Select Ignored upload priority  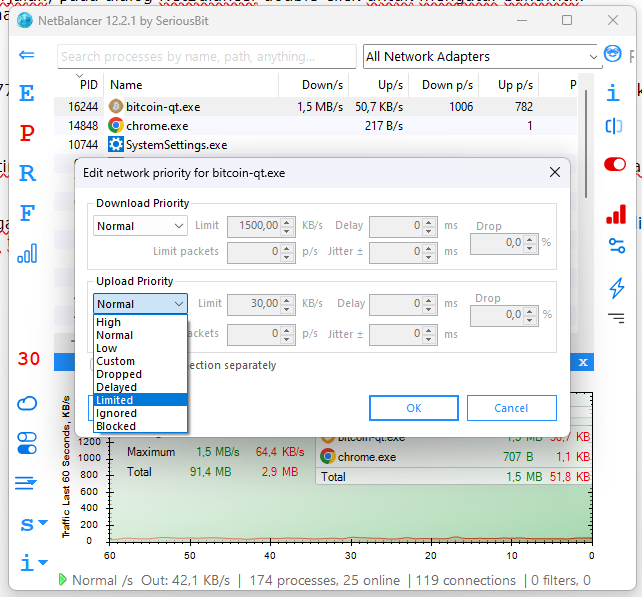click(140, 413)
